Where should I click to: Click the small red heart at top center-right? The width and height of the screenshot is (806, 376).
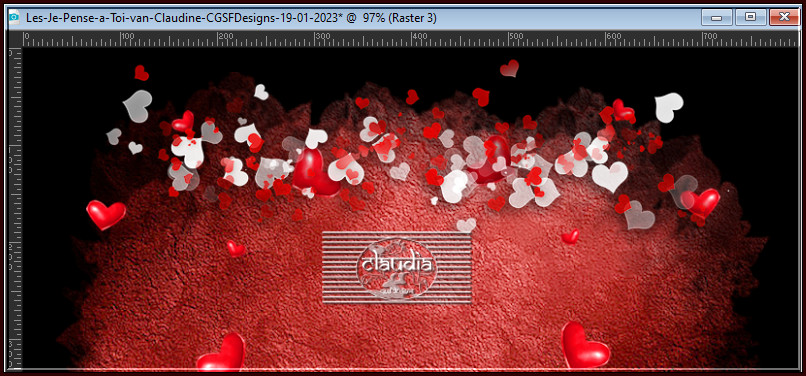click(509, 68)
